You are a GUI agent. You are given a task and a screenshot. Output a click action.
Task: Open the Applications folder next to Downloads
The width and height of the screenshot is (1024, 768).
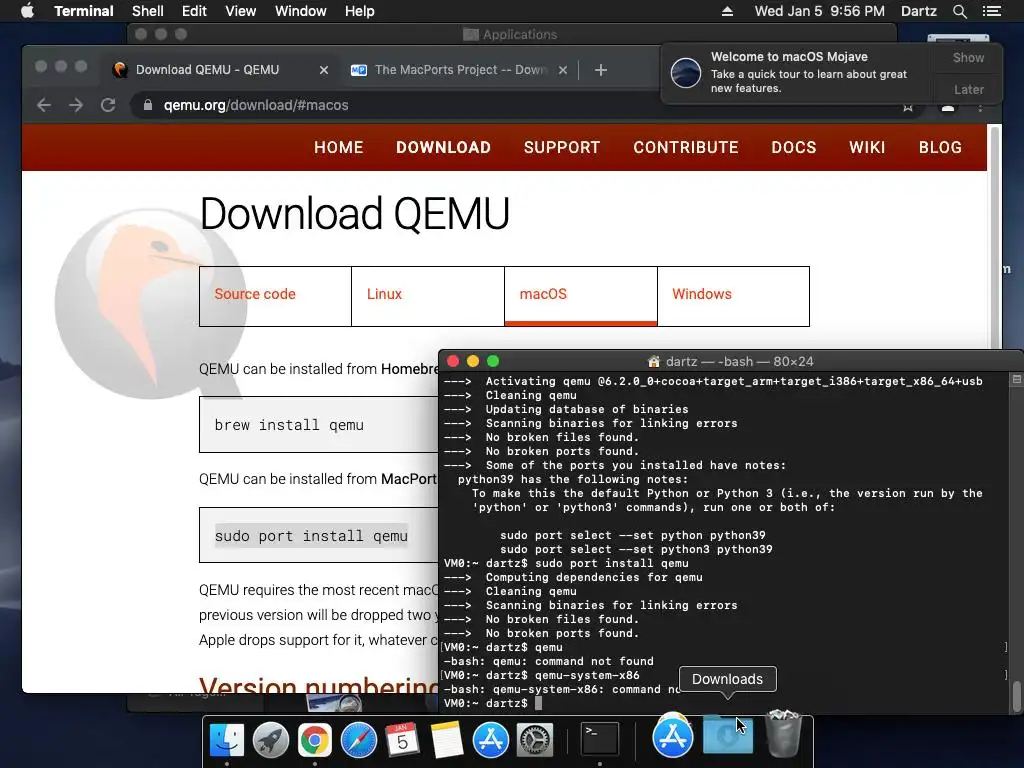[x=673, y=735]
